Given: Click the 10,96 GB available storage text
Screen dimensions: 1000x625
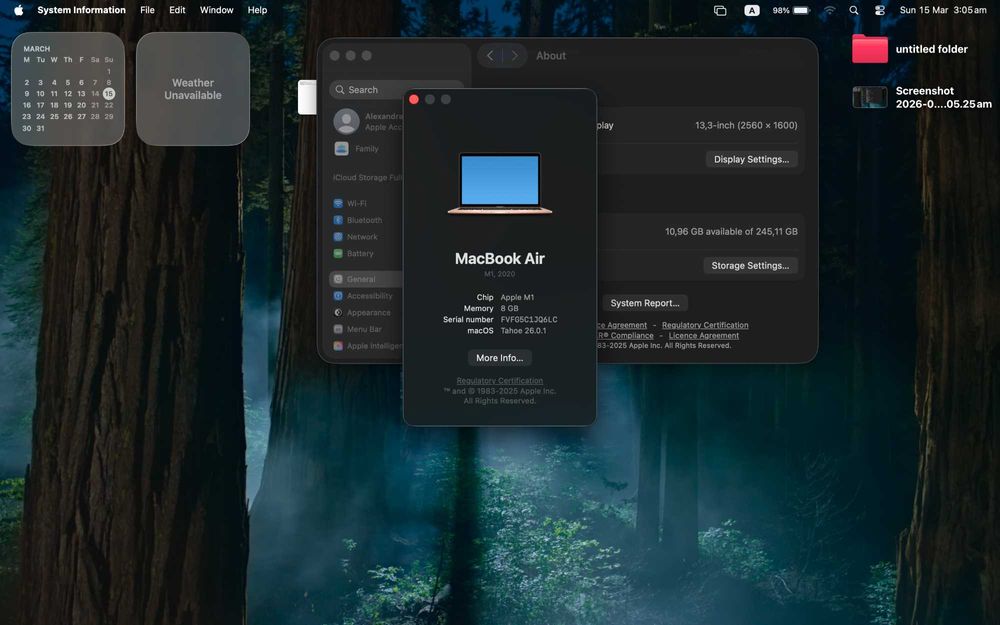Looking at the screenshot, I should pos(731,232).
